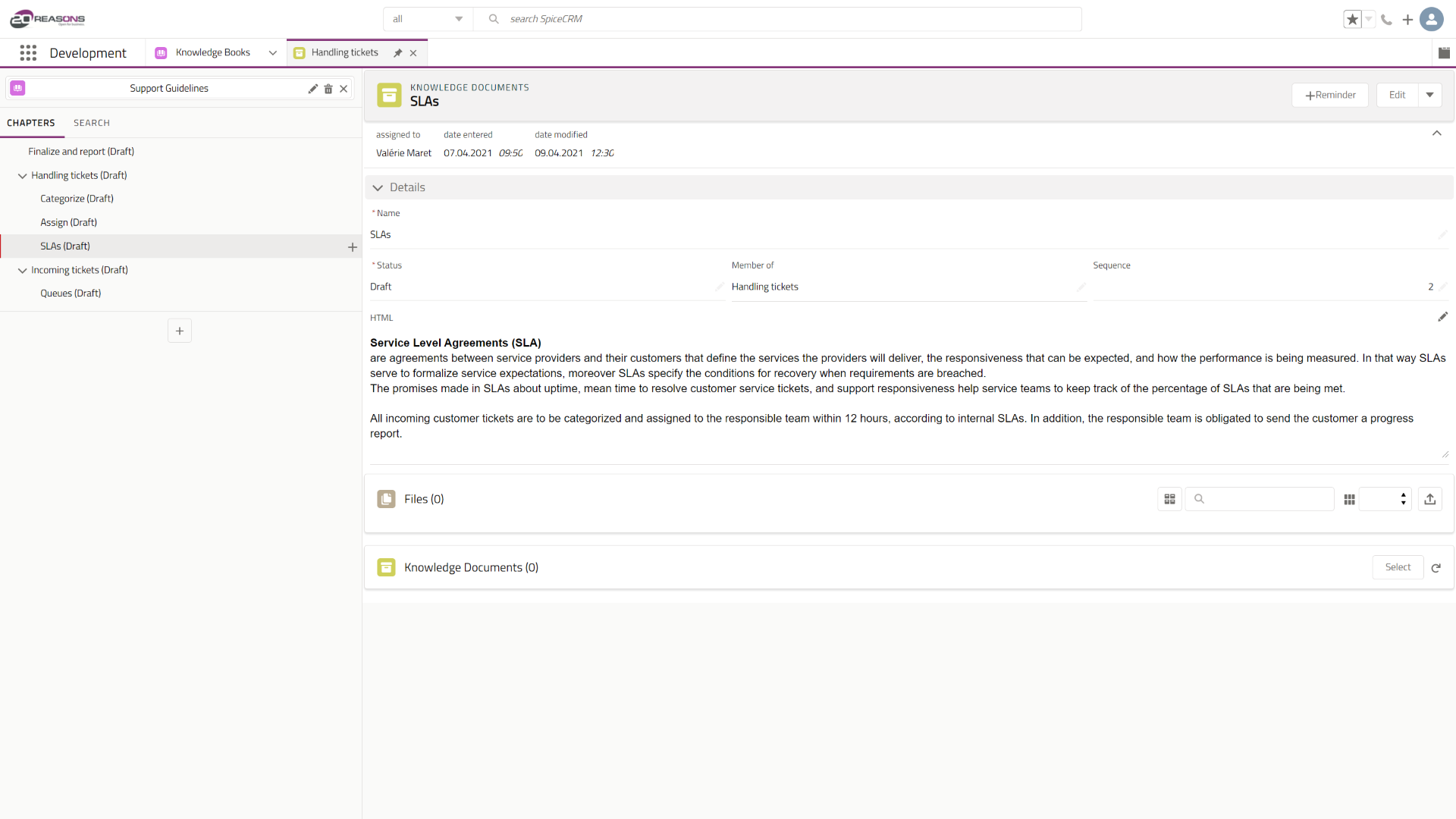Click the Select button
Viewport: 1456px width, 819px height.
pyautogui.click(x=1397, y=567)
